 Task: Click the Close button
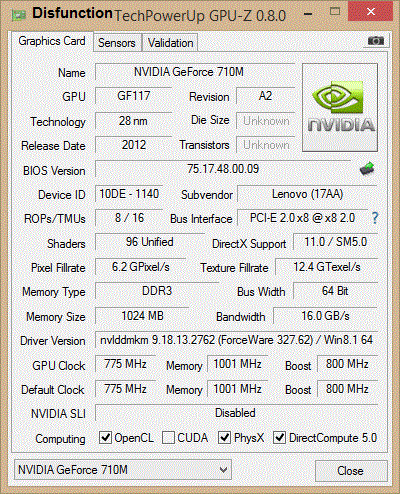(351, 471)
